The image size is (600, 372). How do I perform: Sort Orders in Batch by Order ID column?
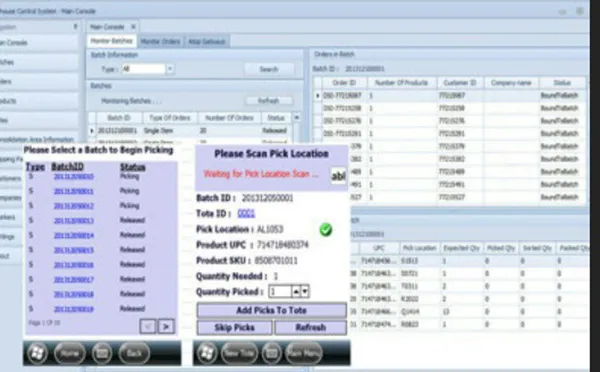point(344,83)
